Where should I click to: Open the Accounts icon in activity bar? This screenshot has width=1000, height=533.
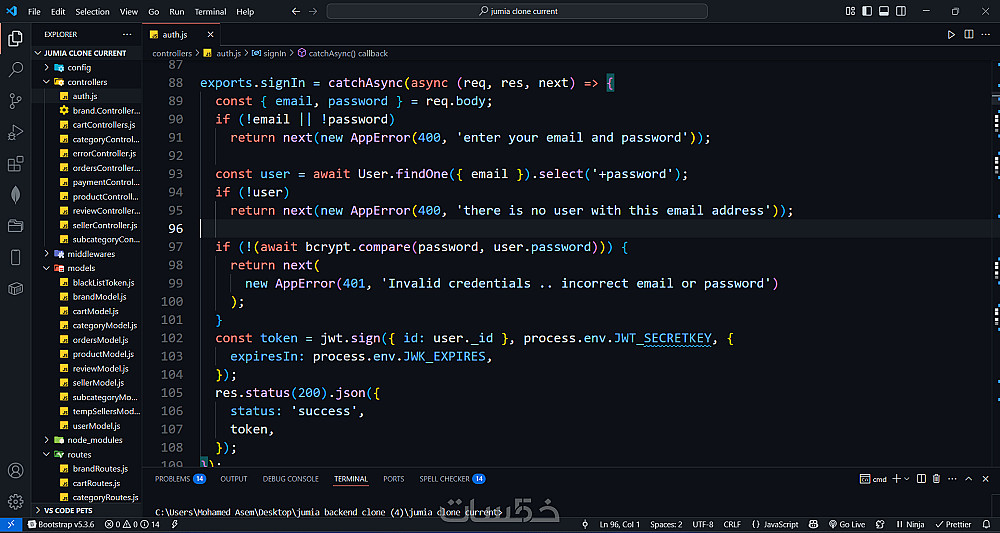click(15, 471)
